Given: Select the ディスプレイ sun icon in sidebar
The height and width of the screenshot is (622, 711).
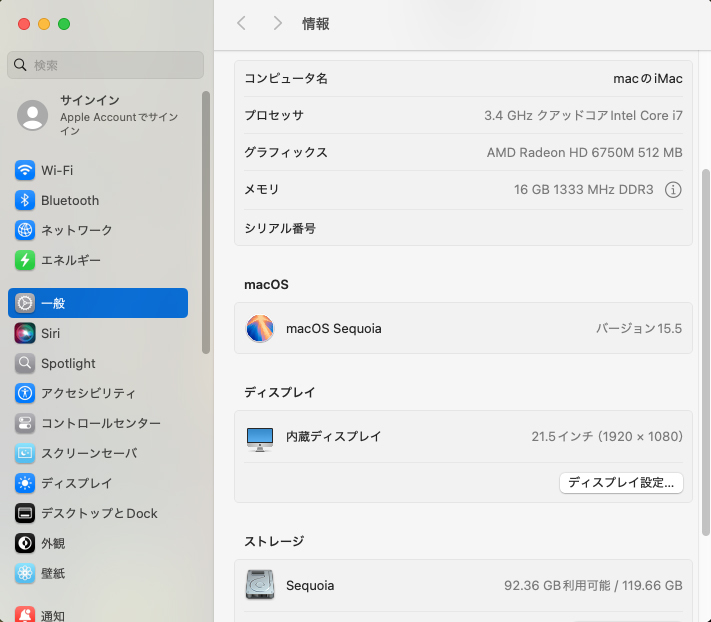Looking at the screenshot, I should point(25,483).
